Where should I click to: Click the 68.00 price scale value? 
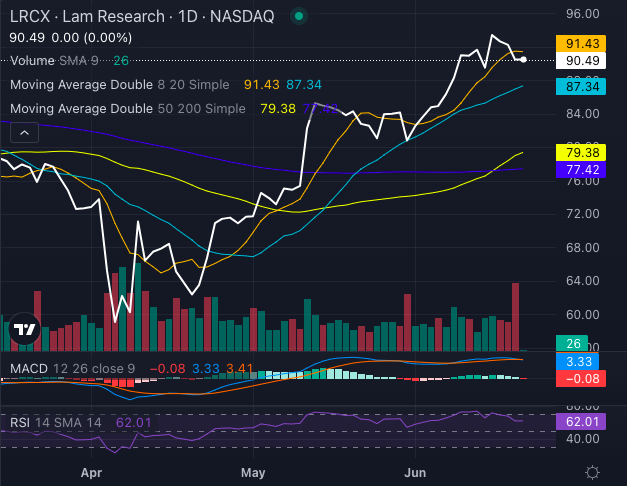click(x=583, y=248)
